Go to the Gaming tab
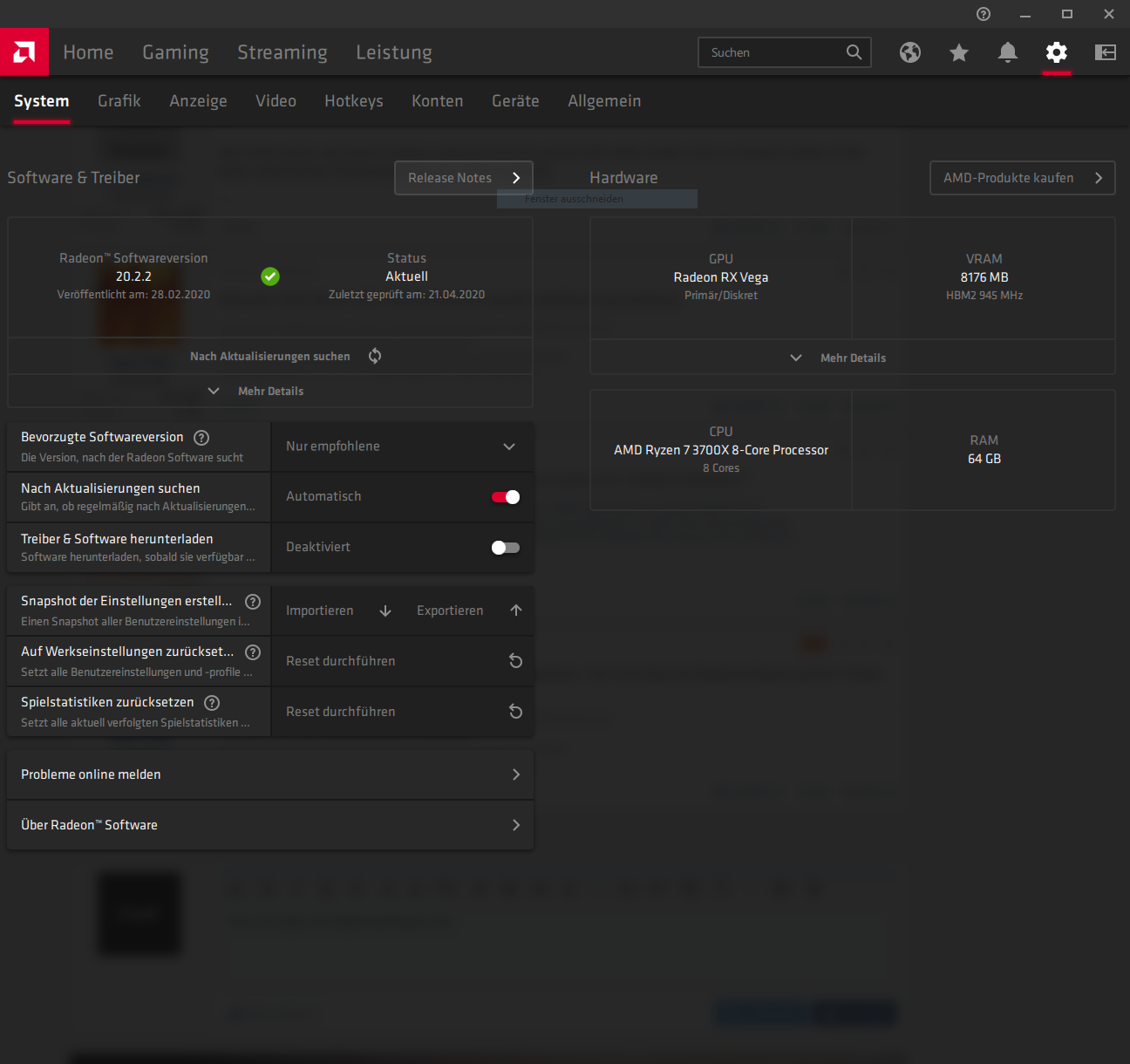The image size is (1130, 1064). point(175,52)
